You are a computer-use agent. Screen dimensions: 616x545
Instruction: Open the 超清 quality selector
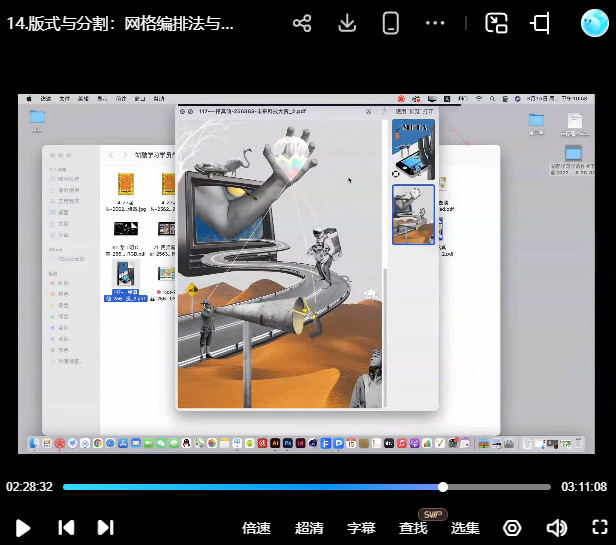click(x=309, y=528)
